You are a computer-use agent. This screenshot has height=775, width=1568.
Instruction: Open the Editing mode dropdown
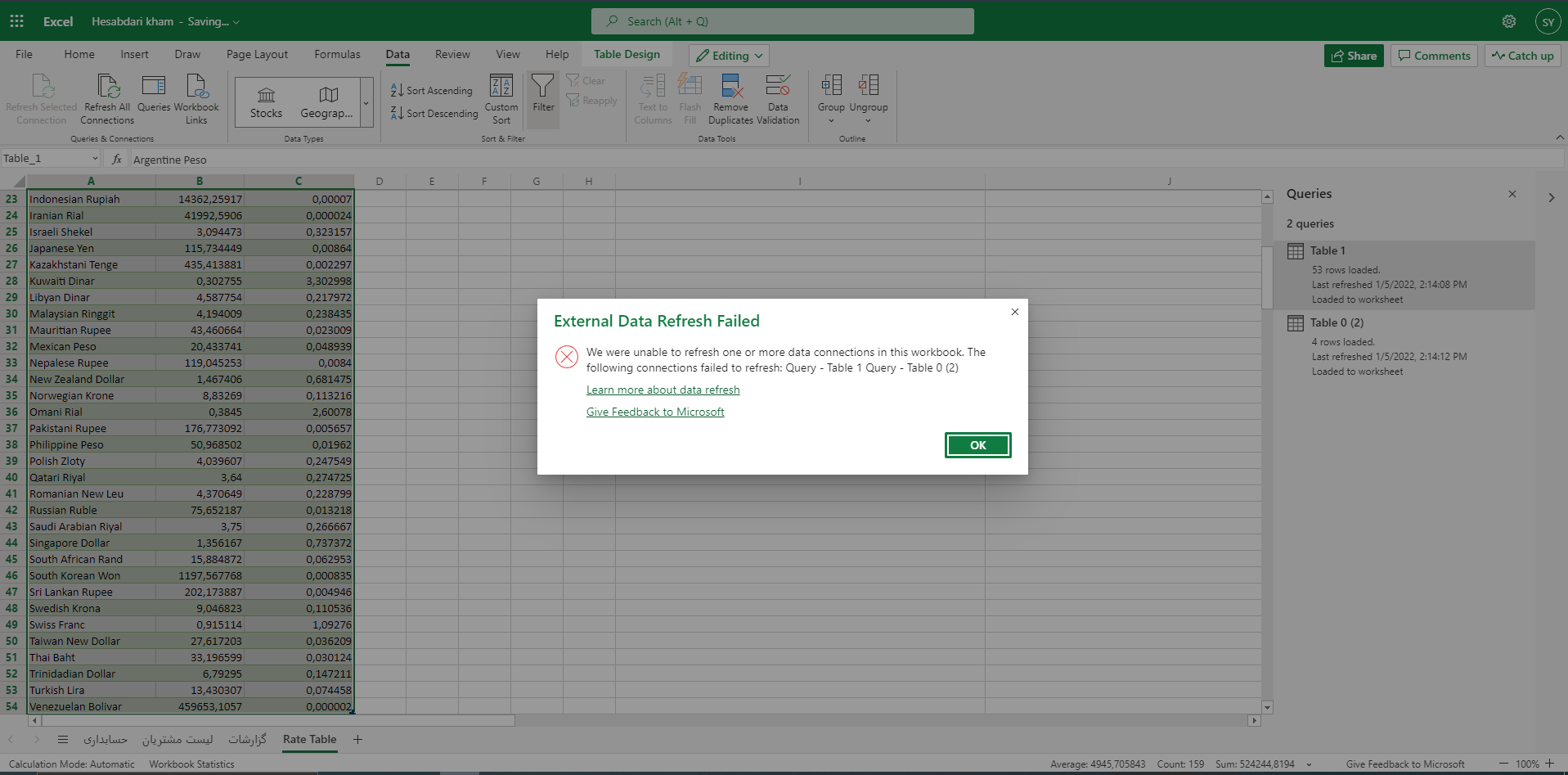[729, 56]
